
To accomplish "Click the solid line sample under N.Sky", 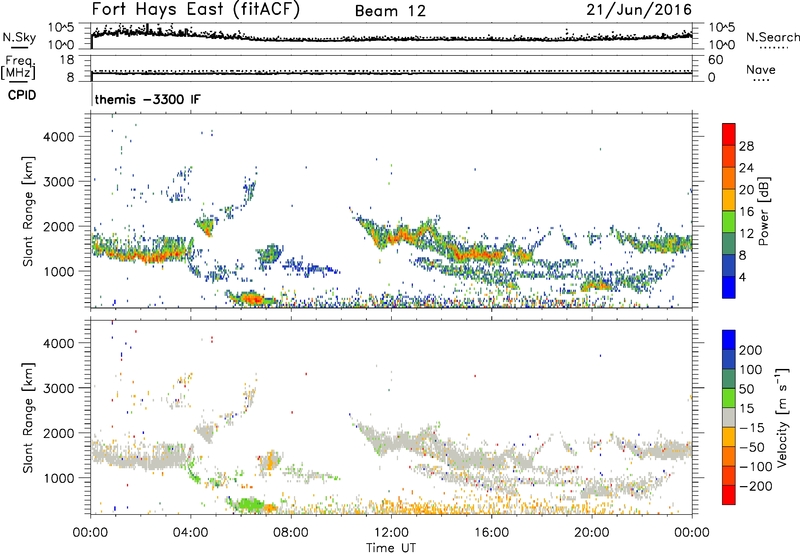I will [19, 47].
